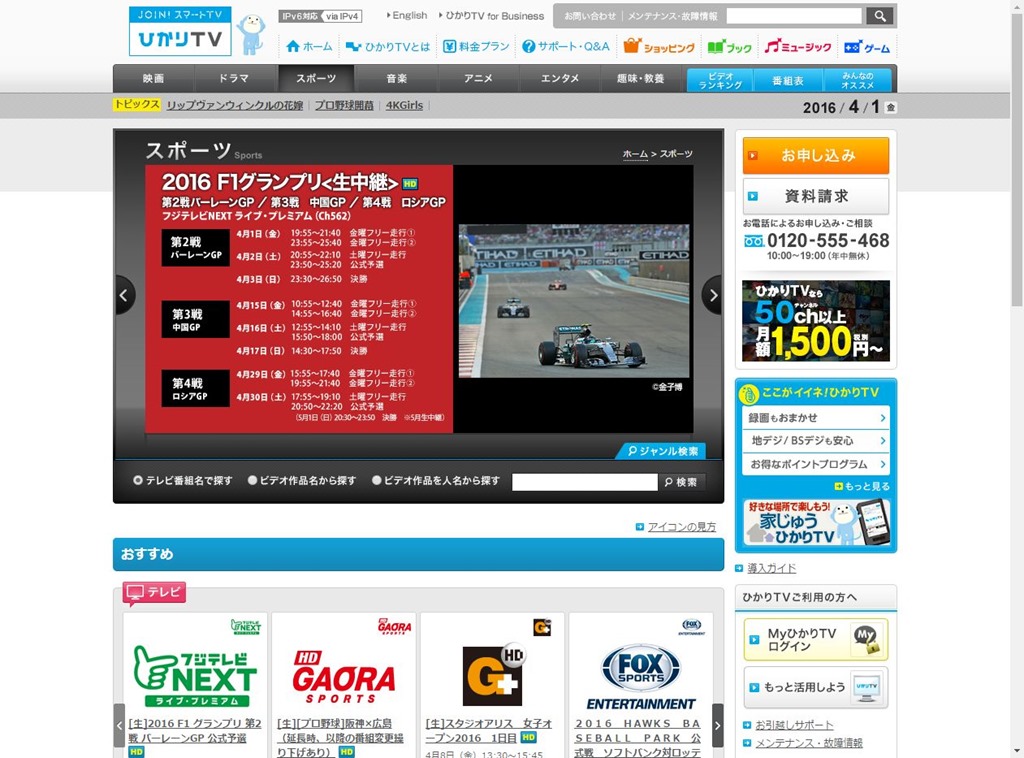This screenshot has height=758, width=1024.
Task: Open the 音楽 tab
Action: click(x=396, y=78)
